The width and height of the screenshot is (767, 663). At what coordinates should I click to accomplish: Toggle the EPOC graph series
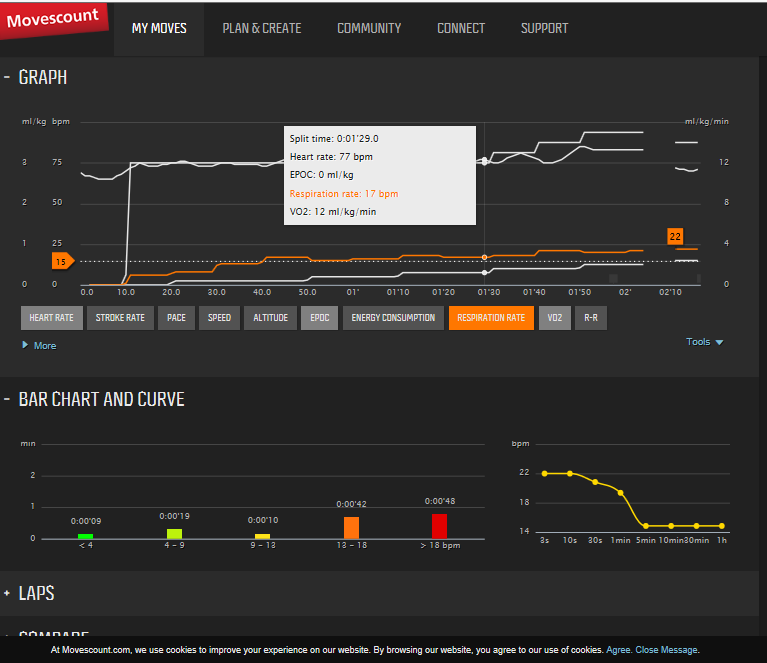pos(319,318)
